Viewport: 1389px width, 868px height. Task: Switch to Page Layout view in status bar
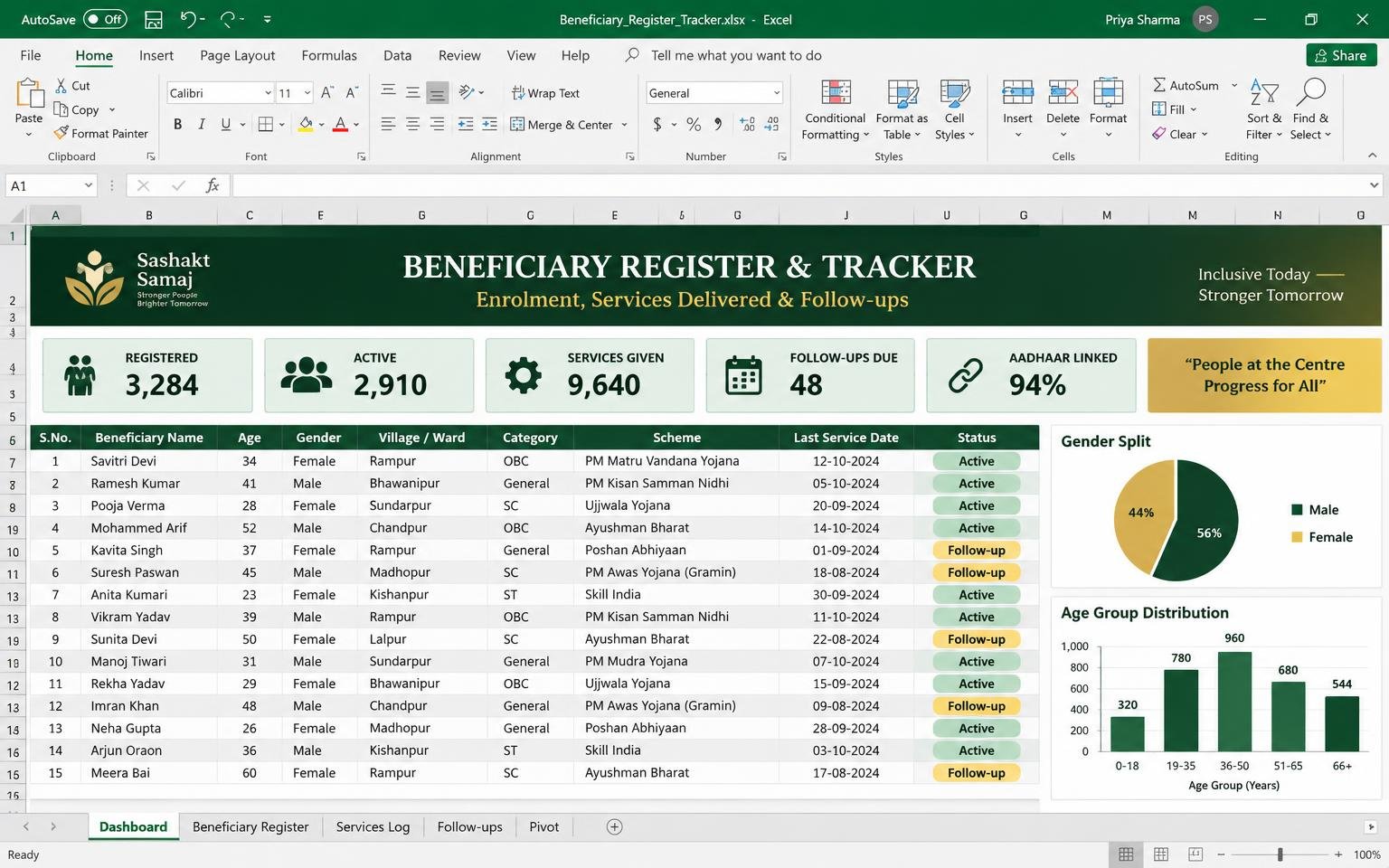[1161, 854]
